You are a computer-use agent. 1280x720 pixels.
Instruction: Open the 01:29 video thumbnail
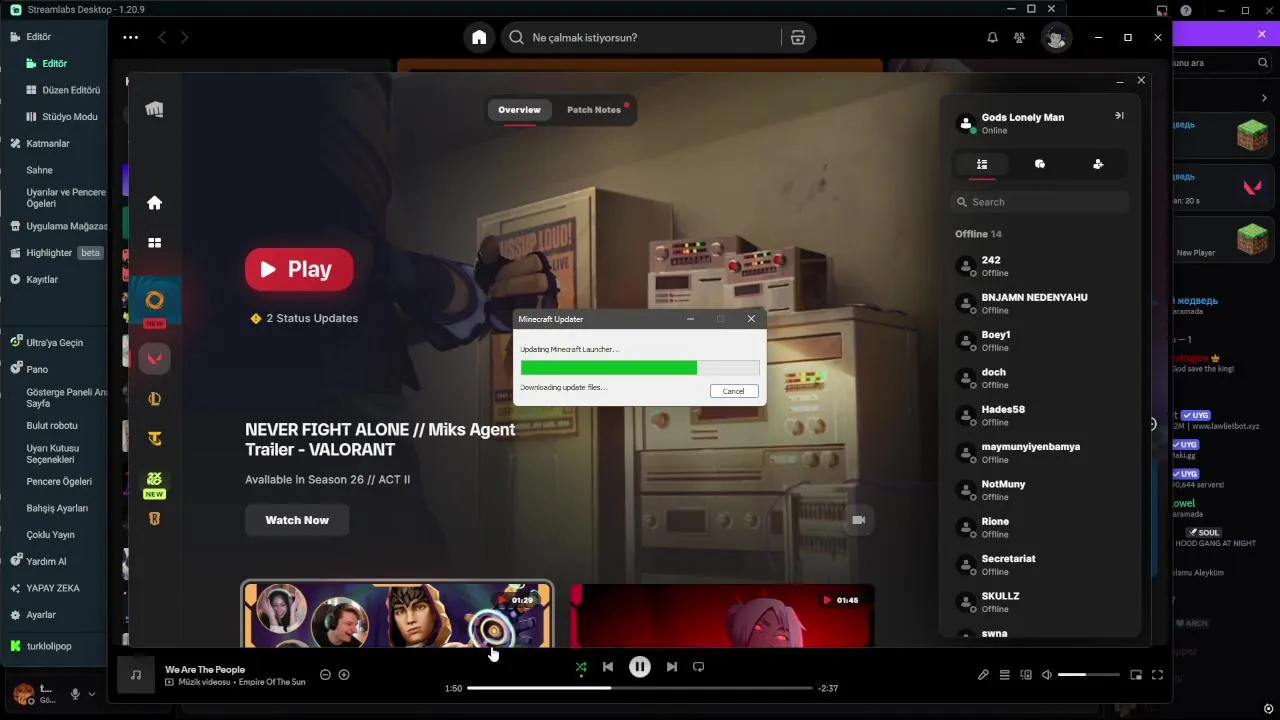397,614
